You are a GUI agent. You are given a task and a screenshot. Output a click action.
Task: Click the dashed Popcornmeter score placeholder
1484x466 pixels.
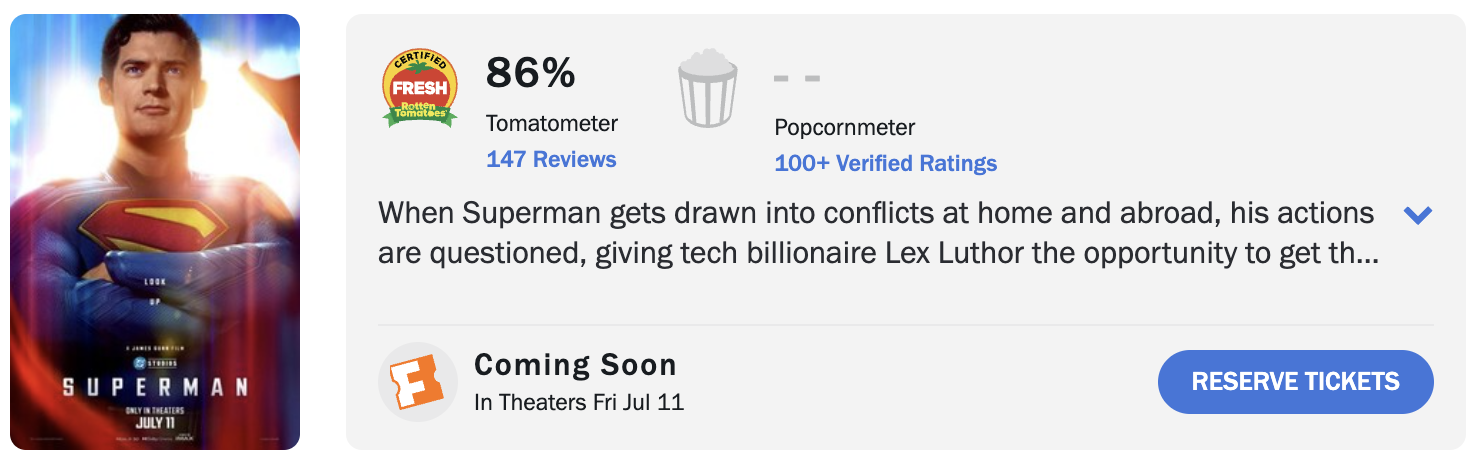point(798,78)
